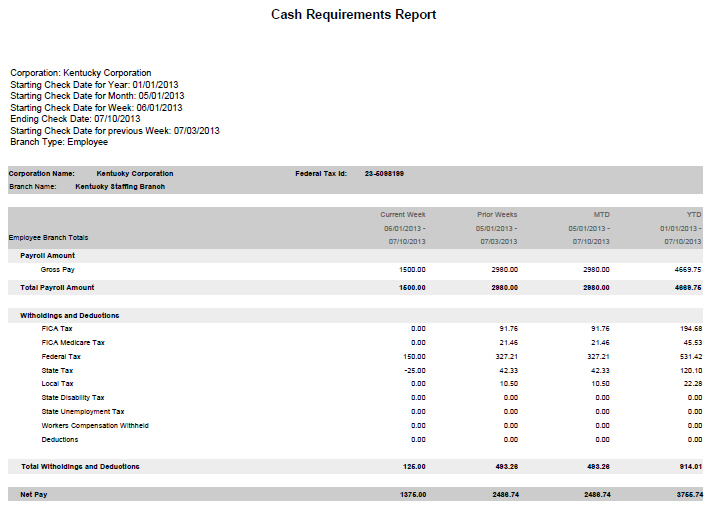Click the YTD column header
This screenshot has height=525, width=714.
tap(694, 214)
